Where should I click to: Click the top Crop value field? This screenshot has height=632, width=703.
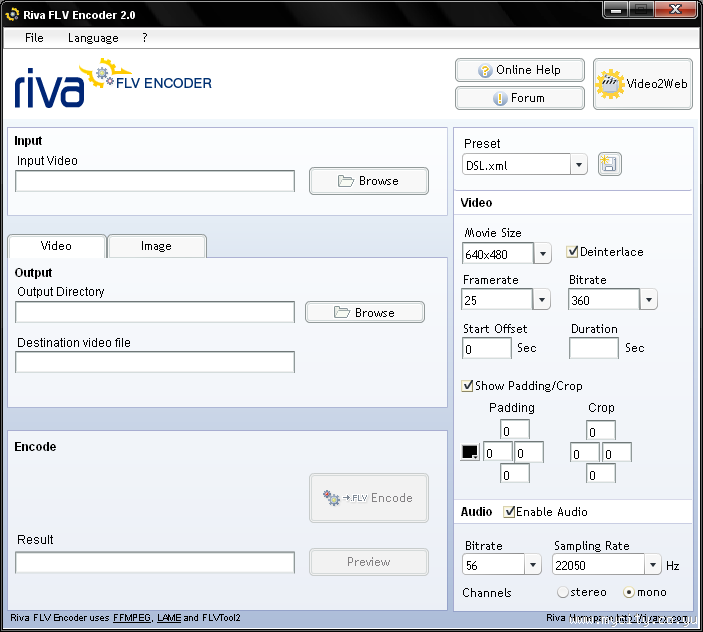click(x=601, y=430)
